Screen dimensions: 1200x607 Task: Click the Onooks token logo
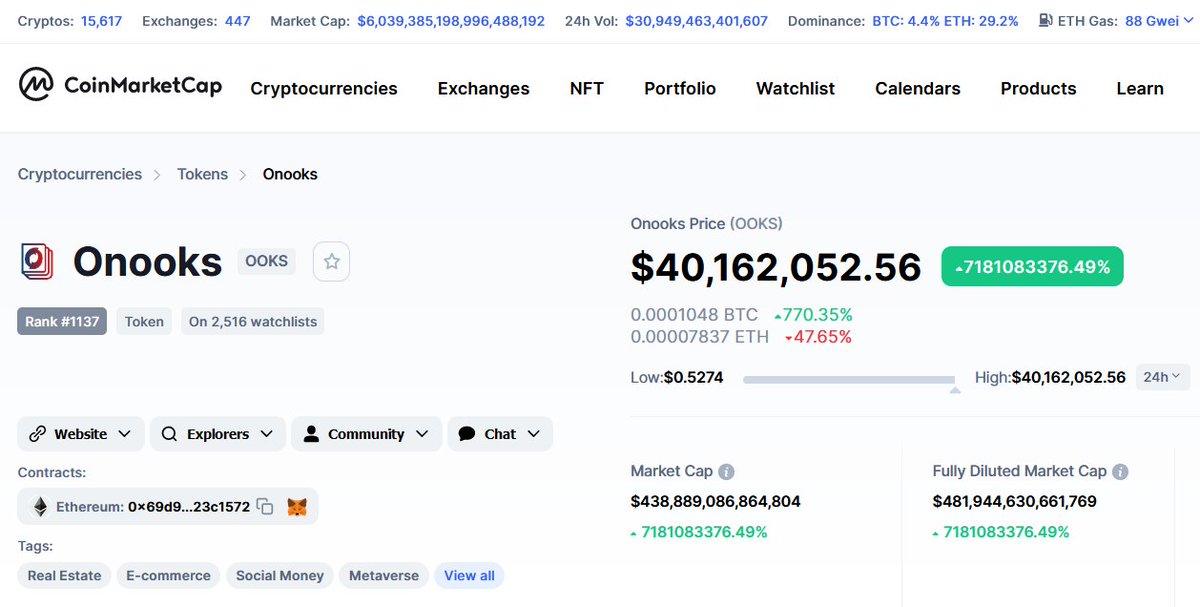[37, 262]
